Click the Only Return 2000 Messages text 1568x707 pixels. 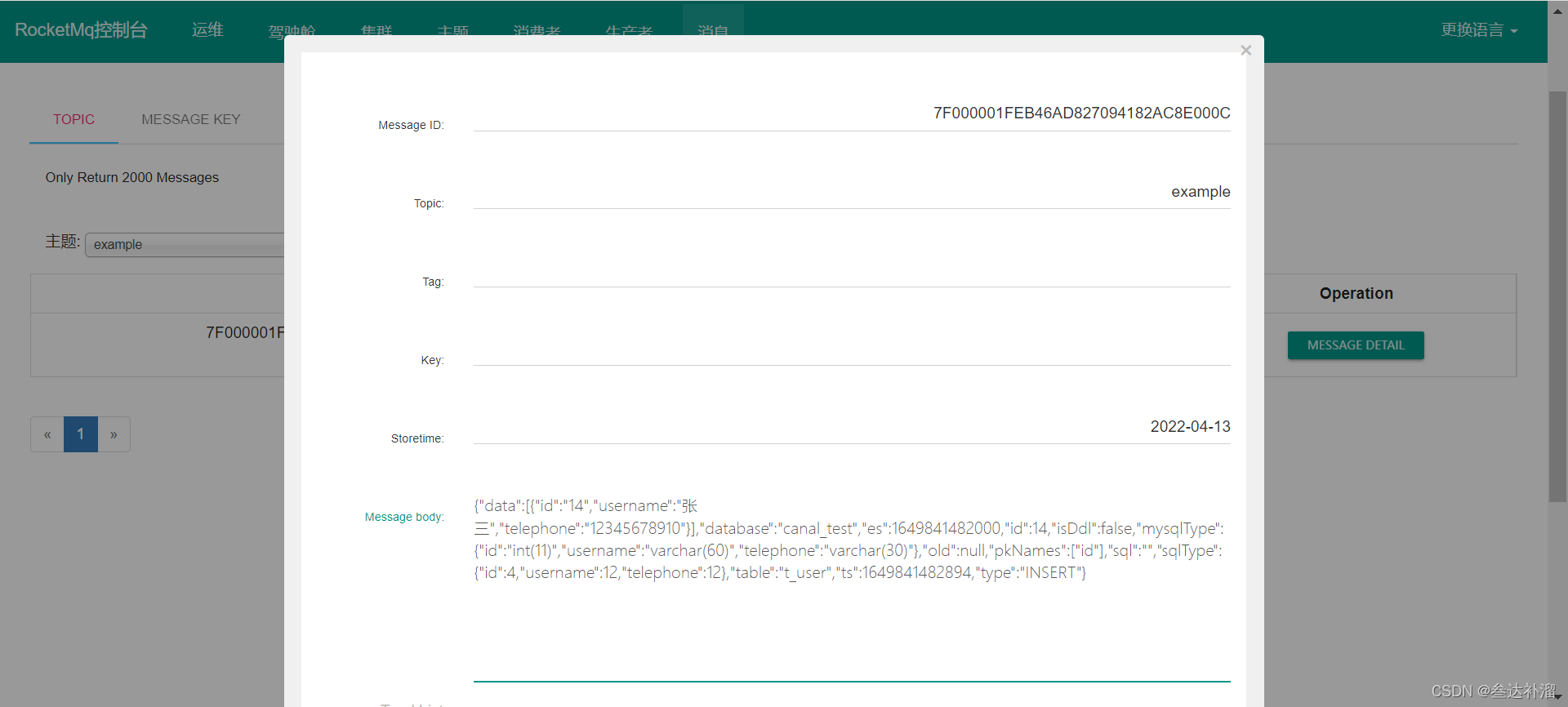(132, 177)
